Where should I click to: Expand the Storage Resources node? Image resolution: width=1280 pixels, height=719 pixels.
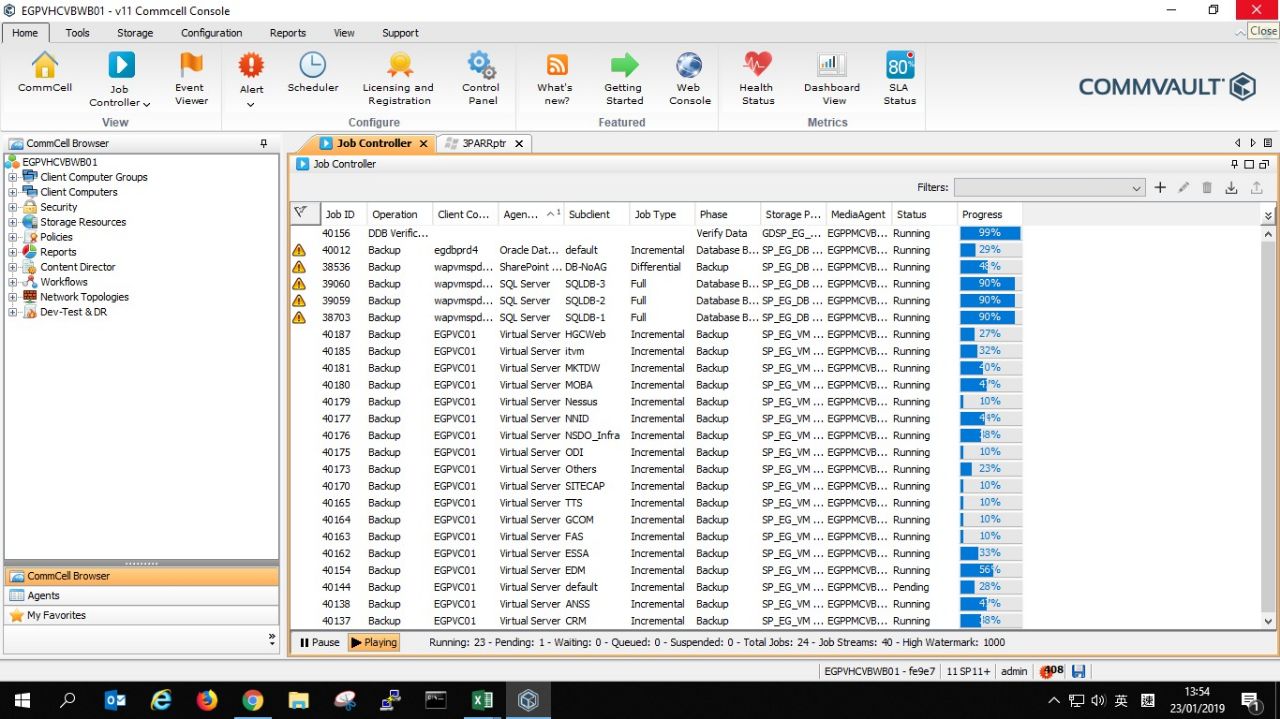13,222
